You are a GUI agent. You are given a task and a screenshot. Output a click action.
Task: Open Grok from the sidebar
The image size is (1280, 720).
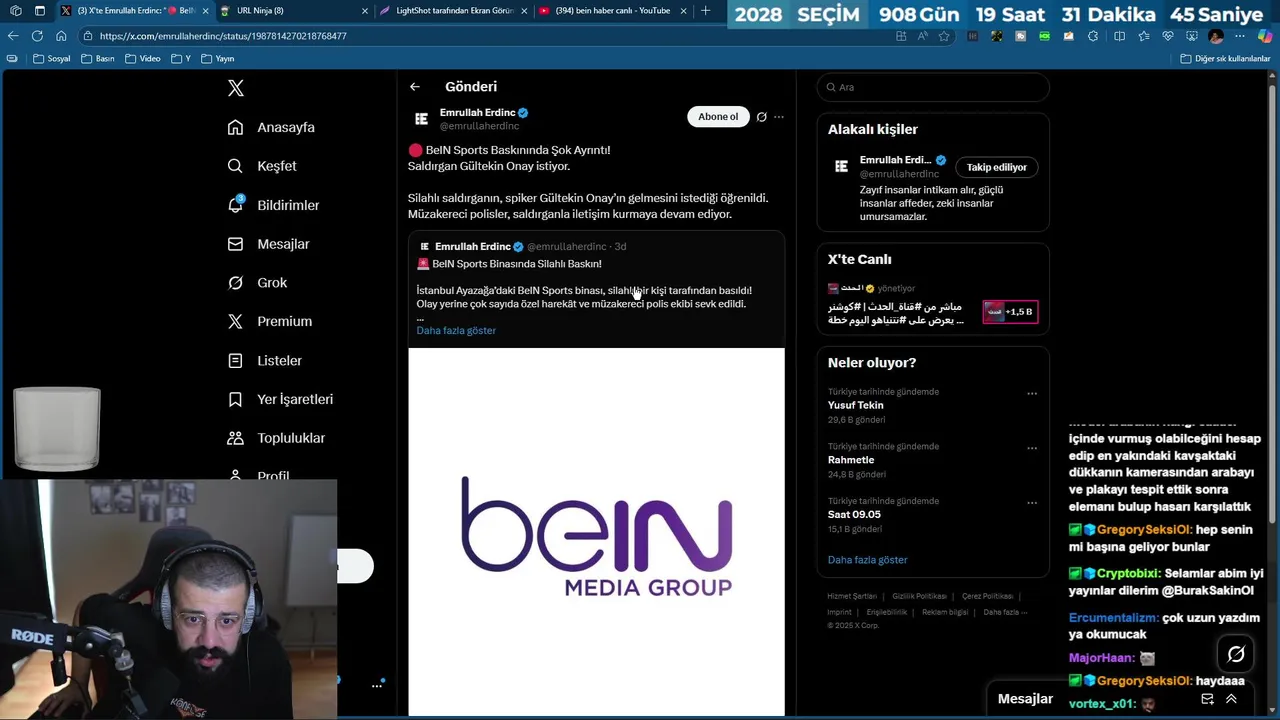pos(258,283)
